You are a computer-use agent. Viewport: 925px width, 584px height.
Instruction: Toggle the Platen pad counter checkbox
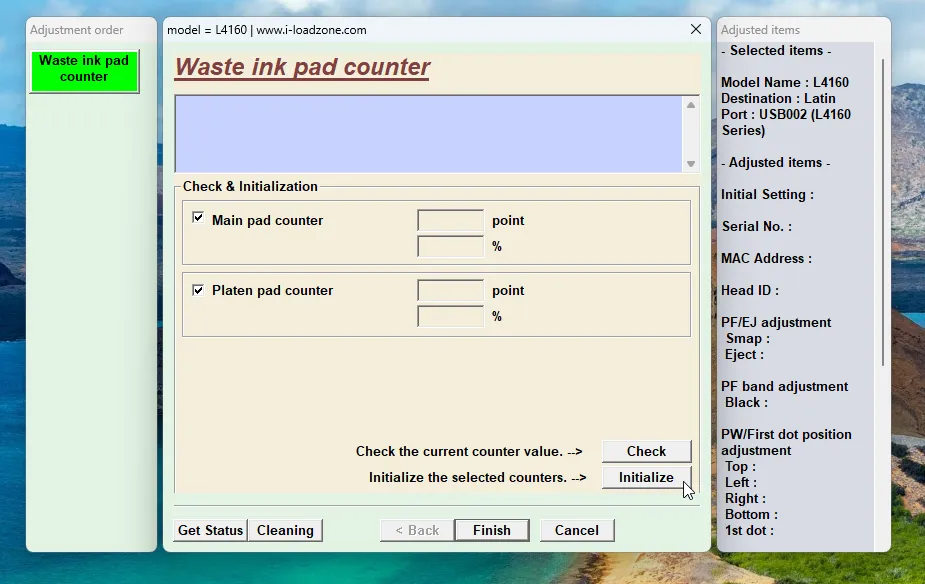(198, 289)
